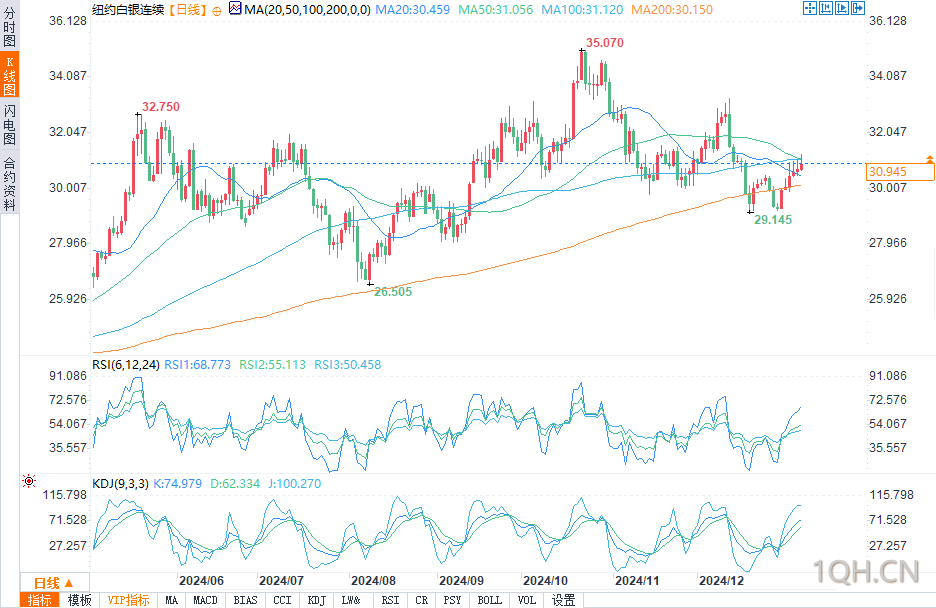Image resolution: width=936 pixels, height=608 pixels.
Task: Apply the VOL indicator
Action: (x=526, y=600)
